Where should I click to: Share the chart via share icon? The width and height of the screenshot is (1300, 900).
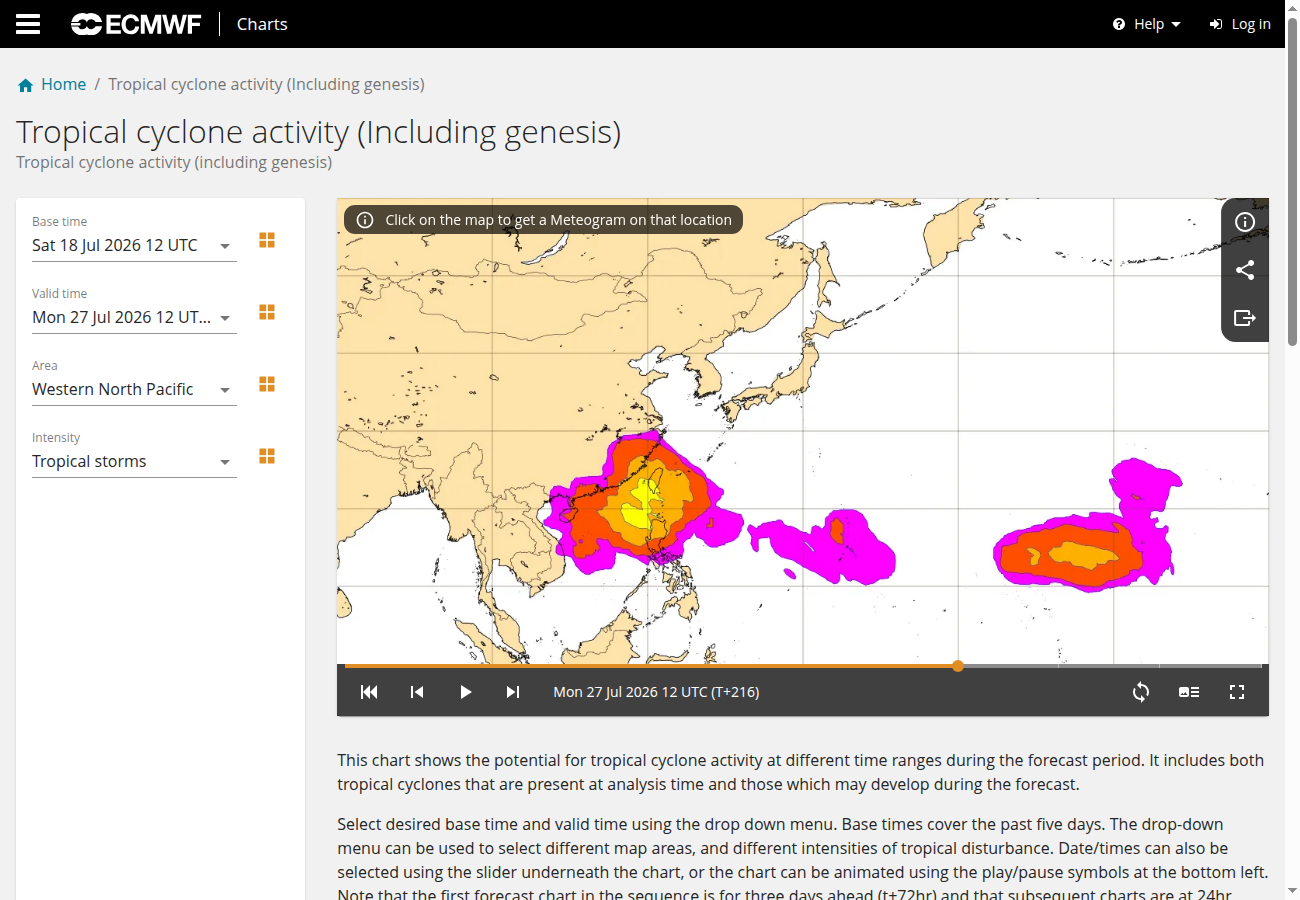1245,270
